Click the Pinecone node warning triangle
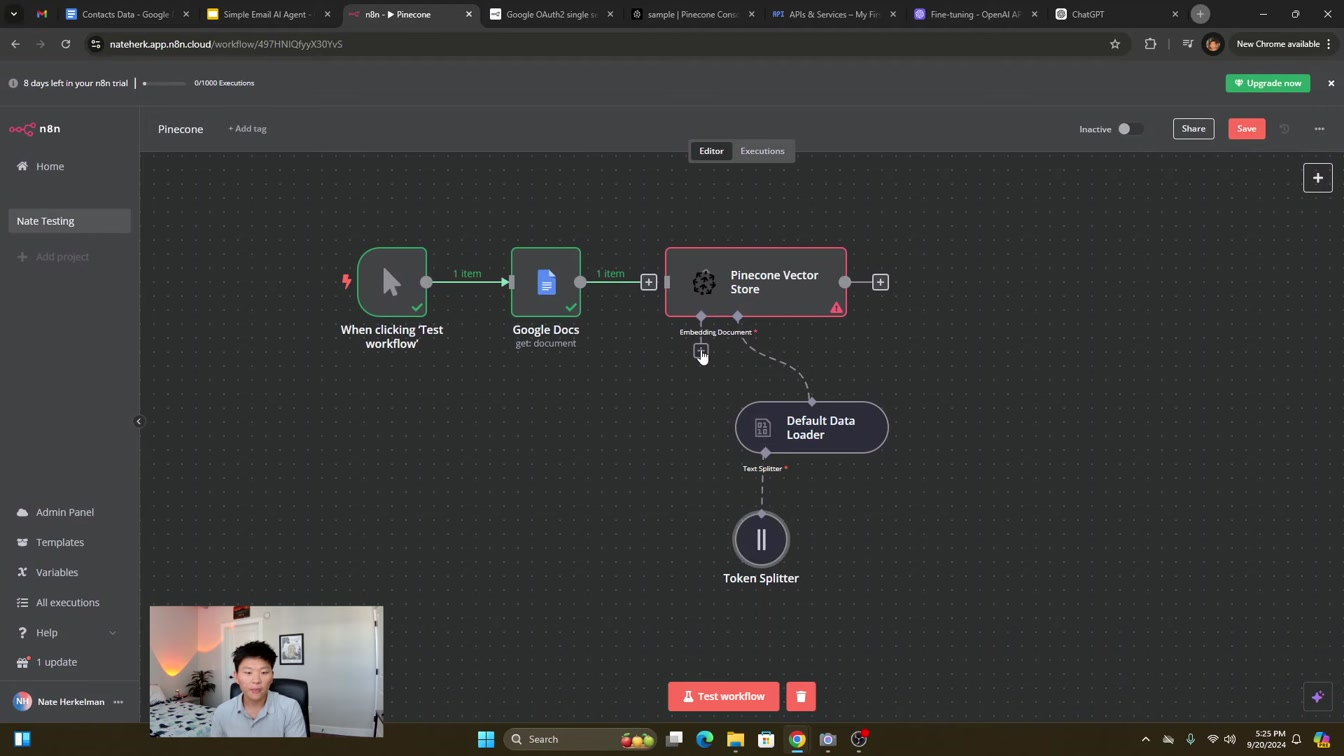The image size is (1344, 756). (836, 308)
